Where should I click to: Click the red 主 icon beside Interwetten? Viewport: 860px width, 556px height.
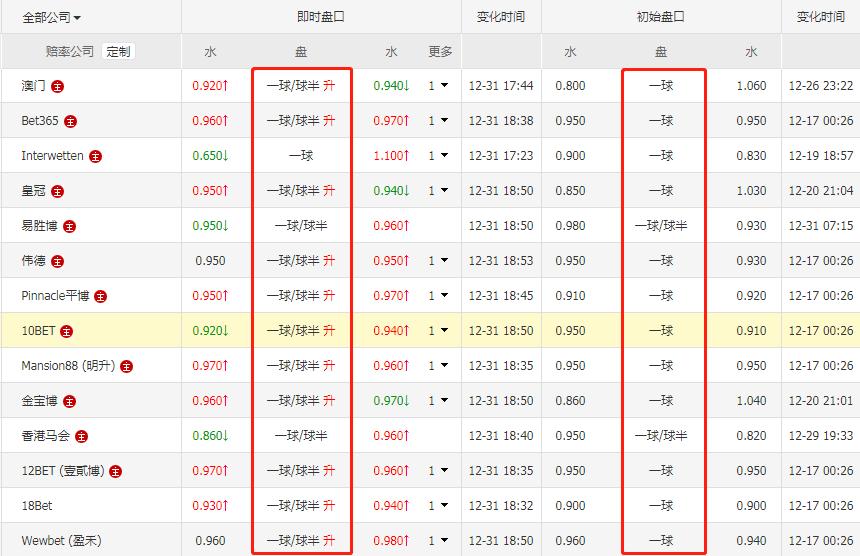pos(95,156)
